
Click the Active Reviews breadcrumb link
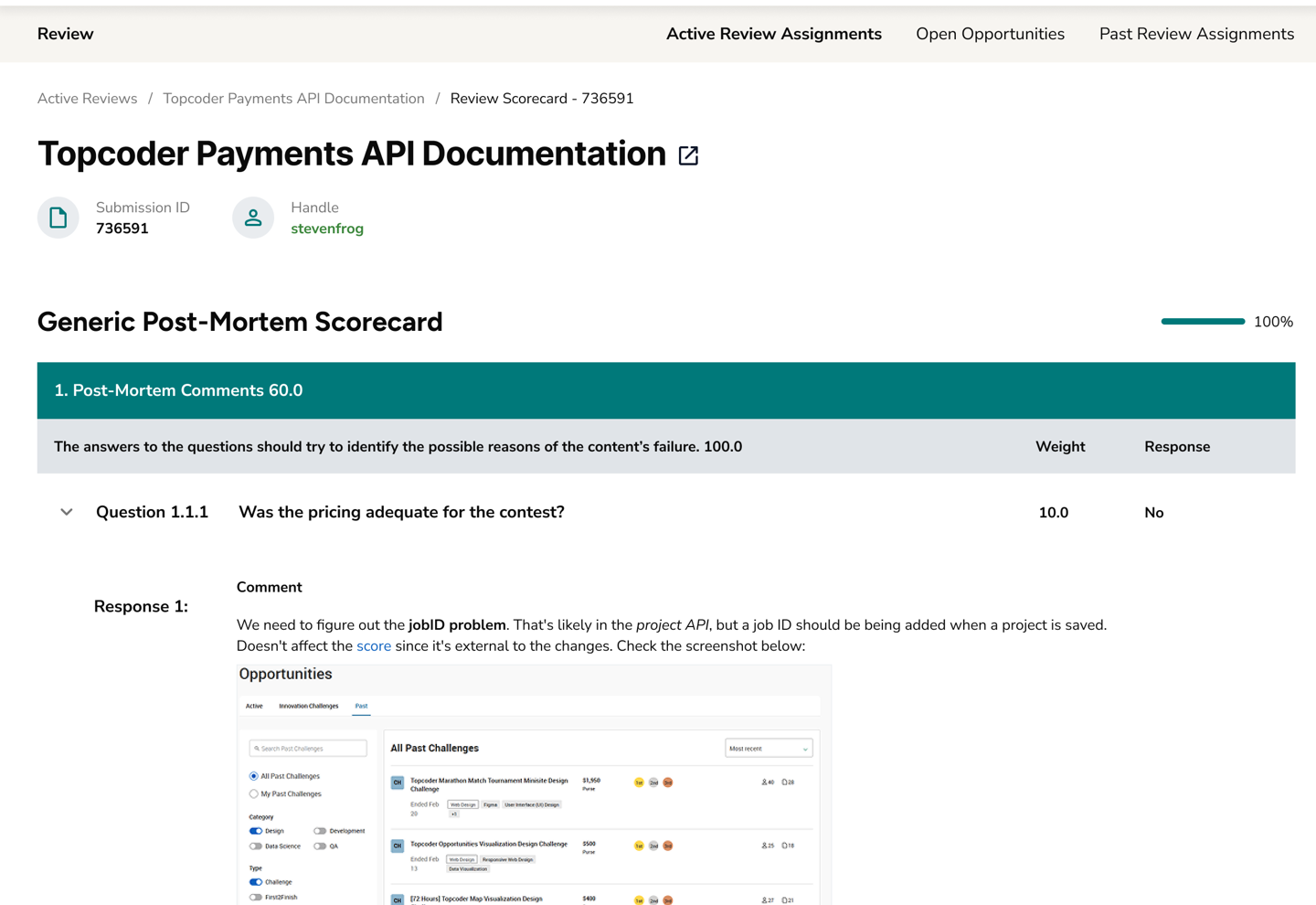[x=87, y=99]
